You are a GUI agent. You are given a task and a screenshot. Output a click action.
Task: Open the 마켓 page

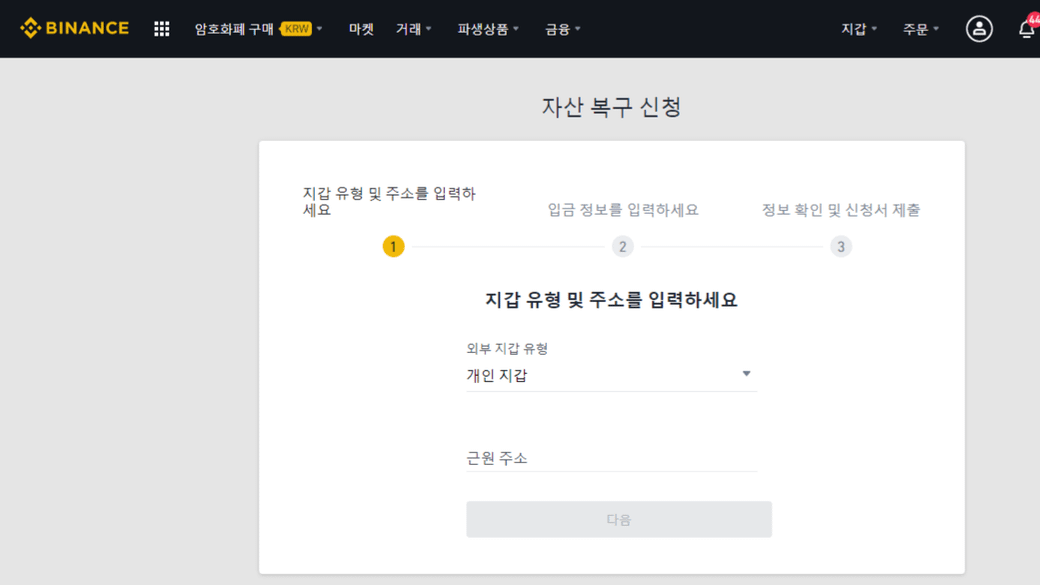click(x=361, y=29)
